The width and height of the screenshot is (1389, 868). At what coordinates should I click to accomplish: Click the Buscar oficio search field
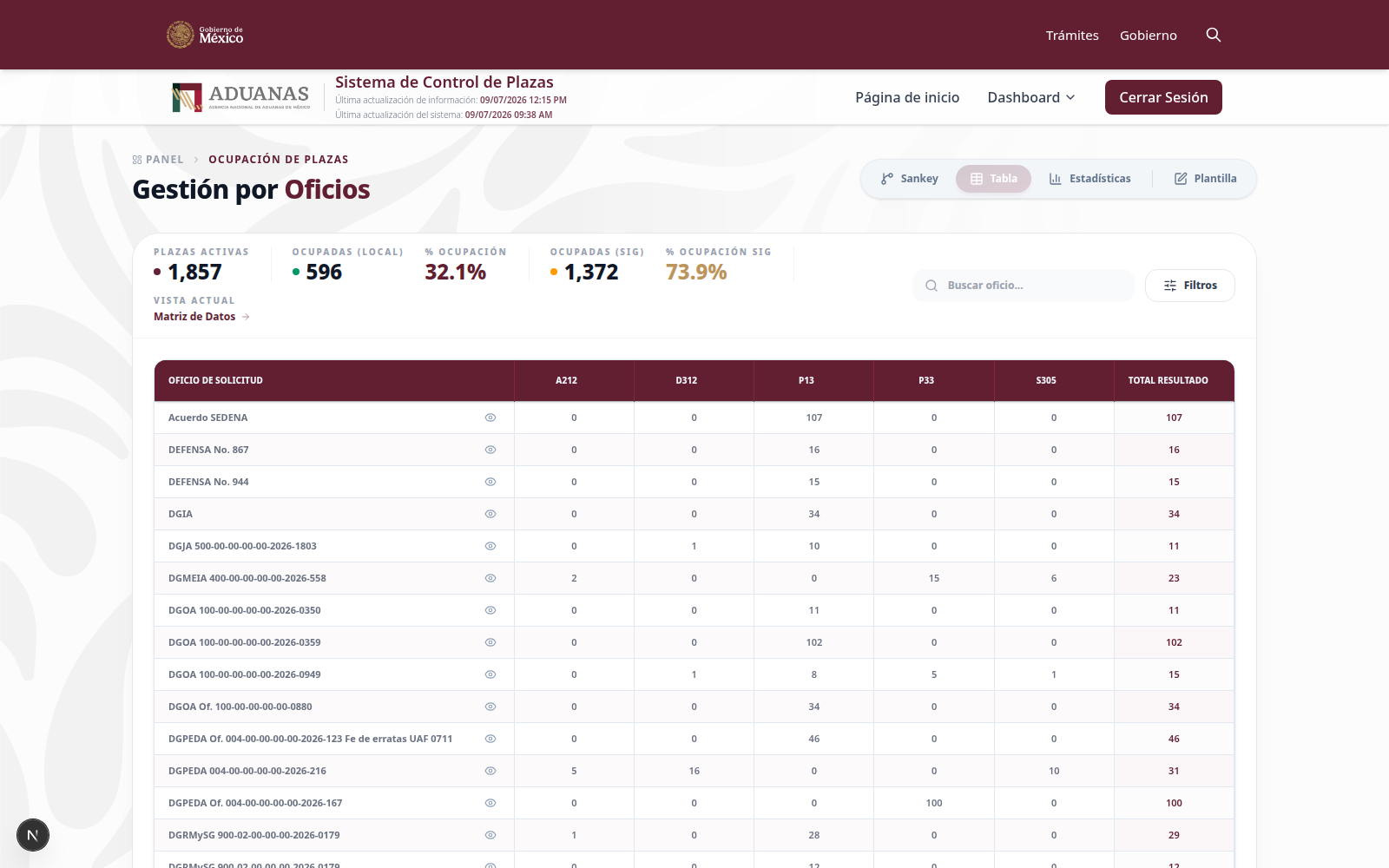click(x=1024, y=286)
